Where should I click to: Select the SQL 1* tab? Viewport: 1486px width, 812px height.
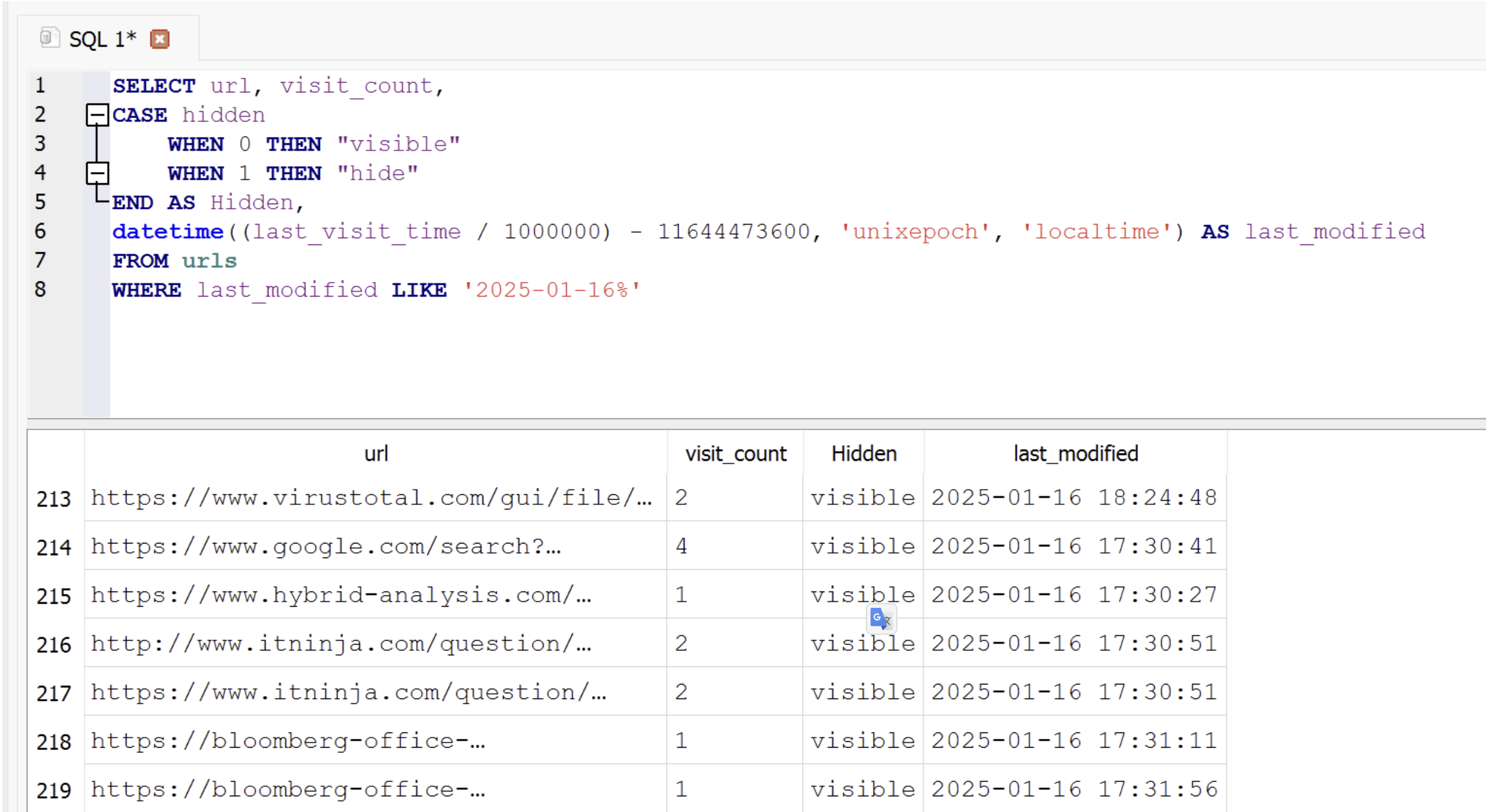point(102,39)
